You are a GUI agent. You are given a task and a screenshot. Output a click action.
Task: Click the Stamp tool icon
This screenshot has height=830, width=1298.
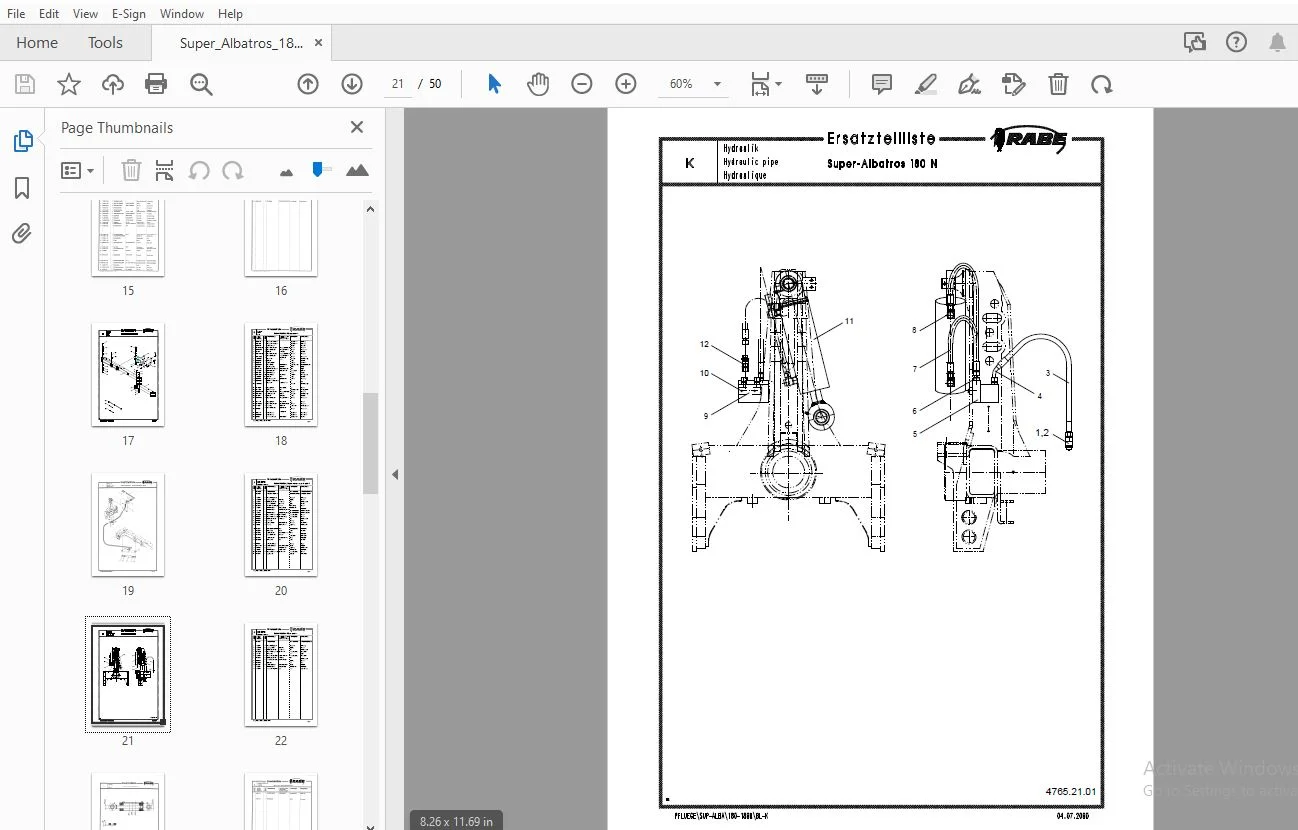point(1014,85)
